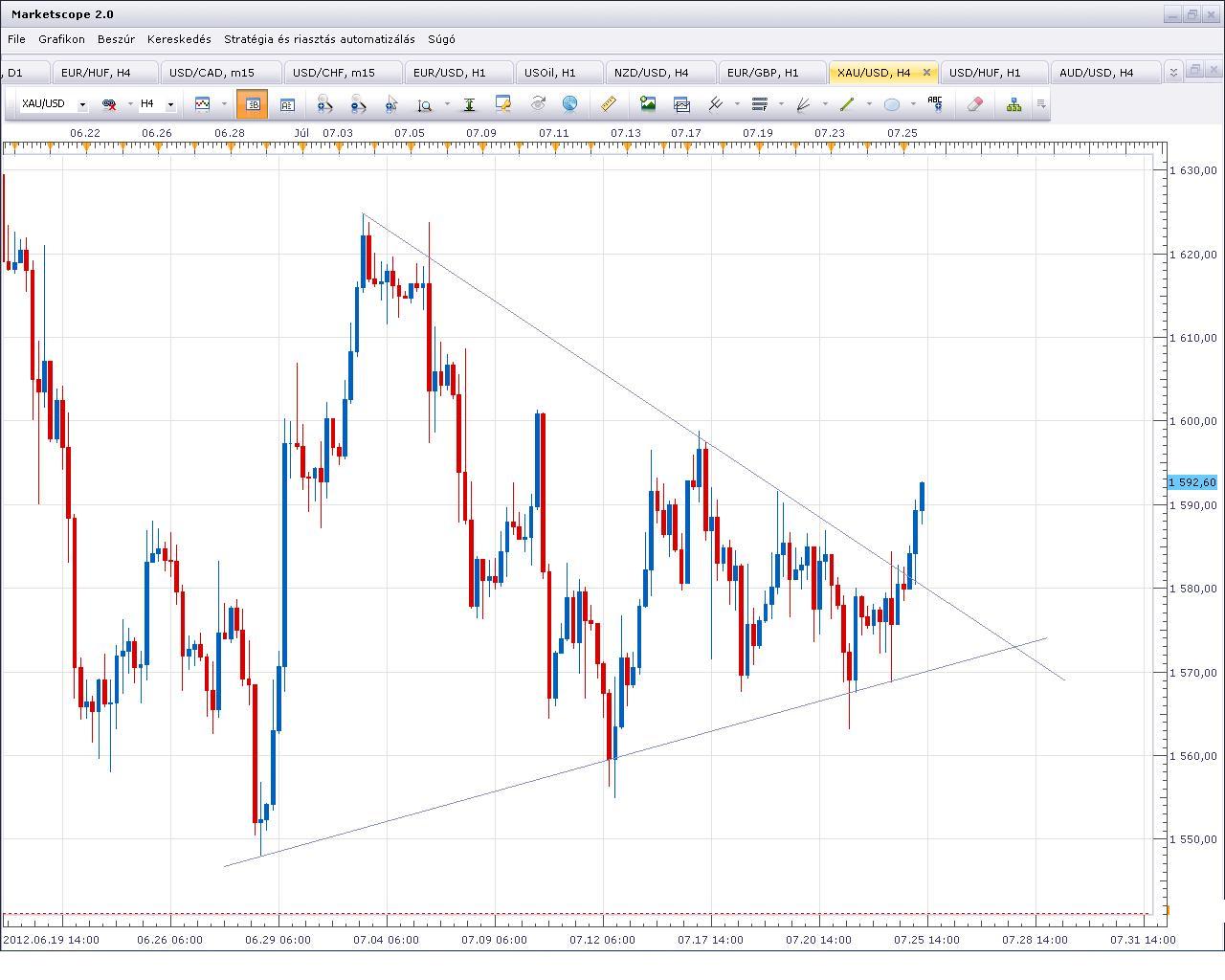
Task: Close the XAU/USD, H4 tab
Action: 926,73
